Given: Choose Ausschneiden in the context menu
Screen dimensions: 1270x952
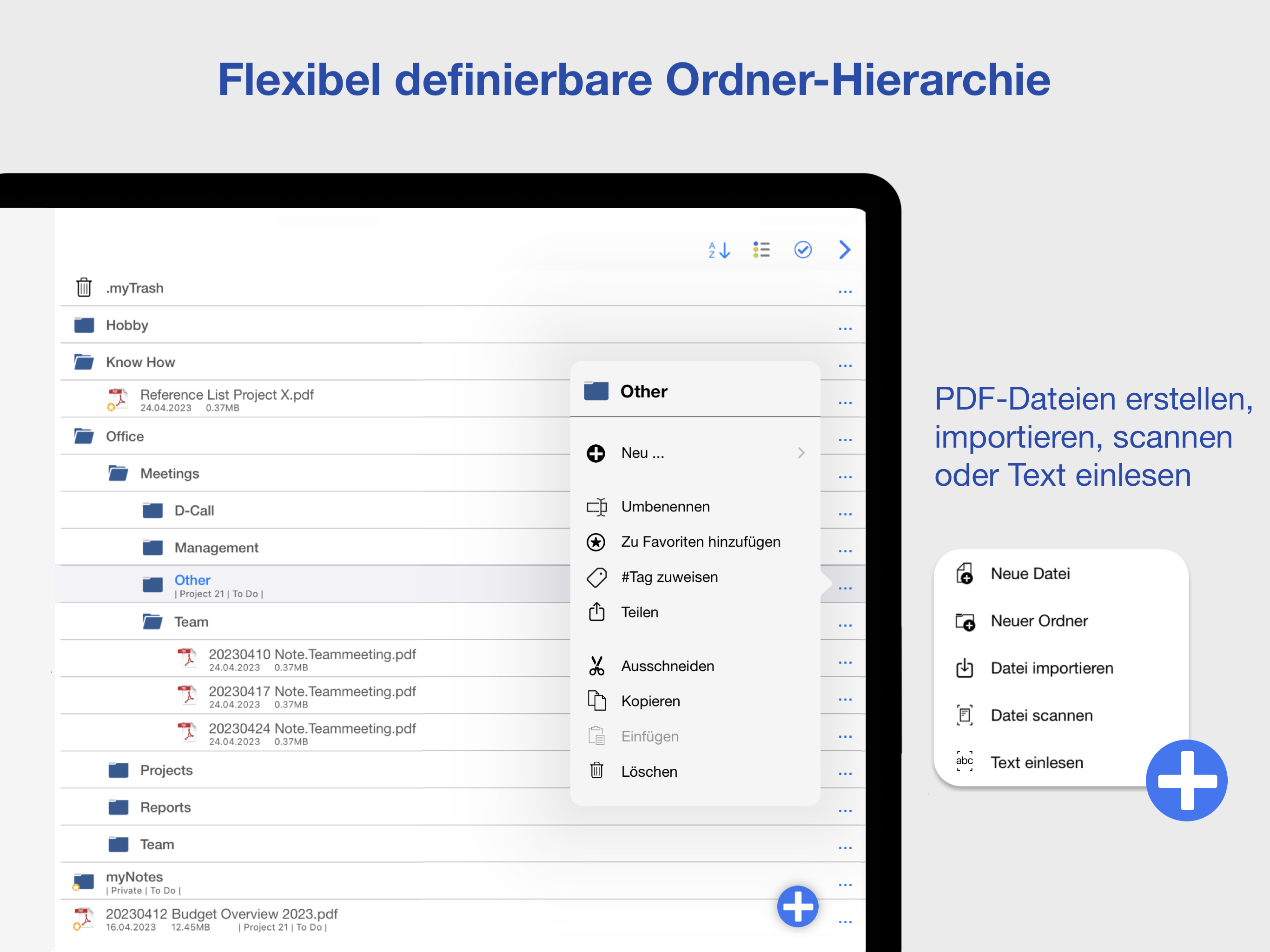Looking at the screenshot, I should pyautogui.click(x=695, y=666).
